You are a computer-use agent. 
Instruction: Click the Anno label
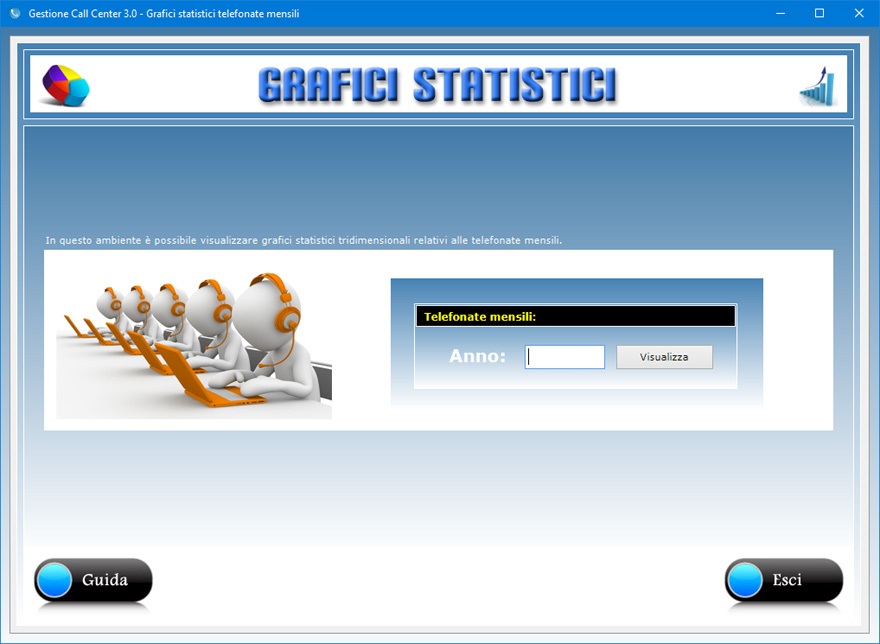click(478, 356)
